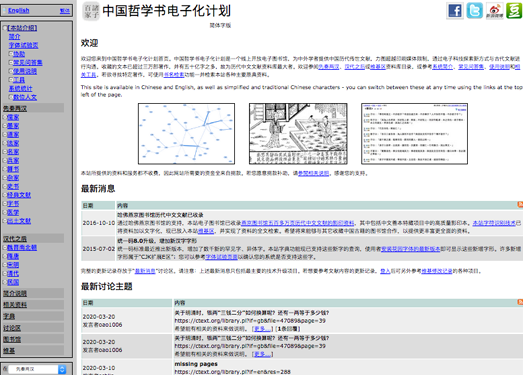This screenshot has width=523, height=375.
Task: Select the 2015-07-02 news date cell
Action: (99, 249)
